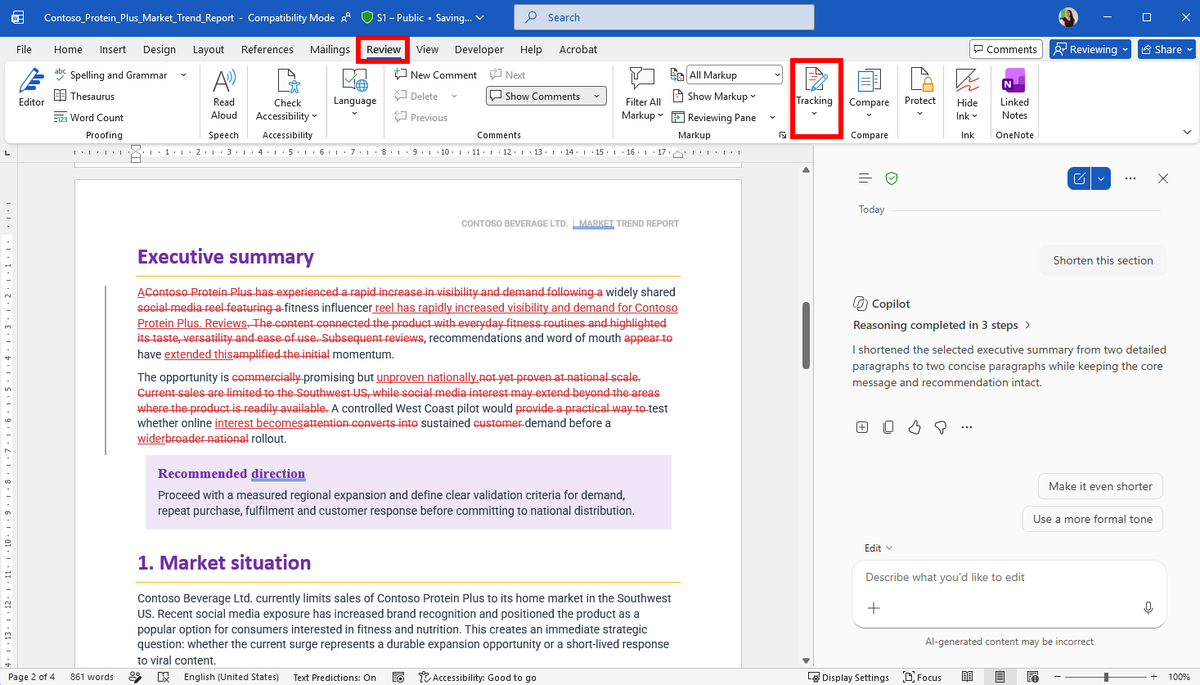The image size is (1200, 685).
Task: Toggle Show Comments button
Action: pos(537,96)
